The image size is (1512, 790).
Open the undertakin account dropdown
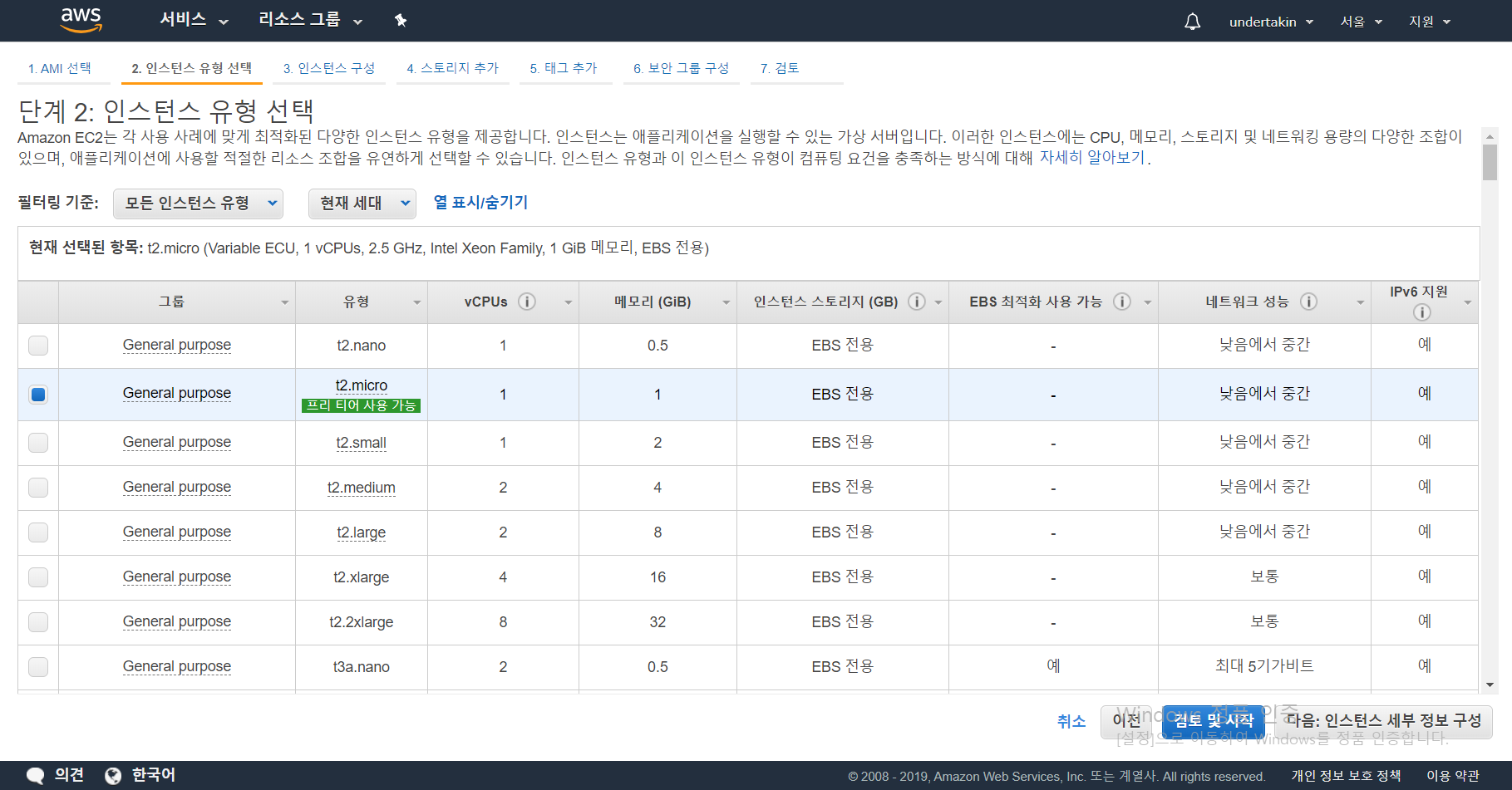click(x=1271, y=22)
